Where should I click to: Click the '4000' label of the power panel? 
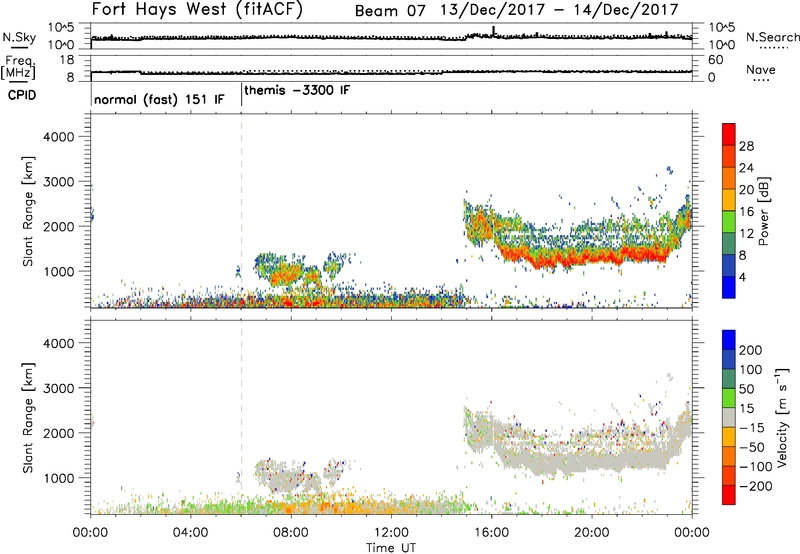click(58, 137)
